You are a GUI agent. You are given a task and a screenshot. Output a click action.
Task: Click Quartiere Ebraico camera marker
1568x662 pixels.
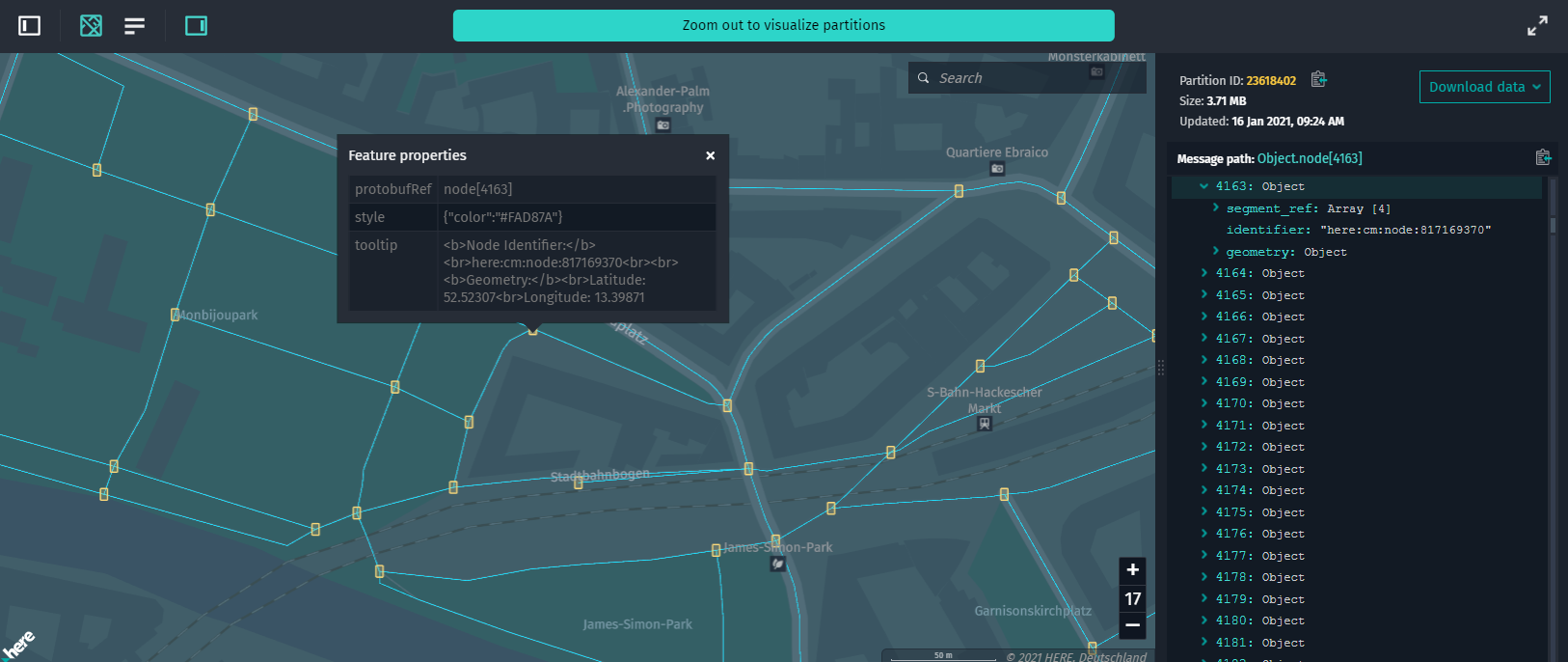point(997,169)
